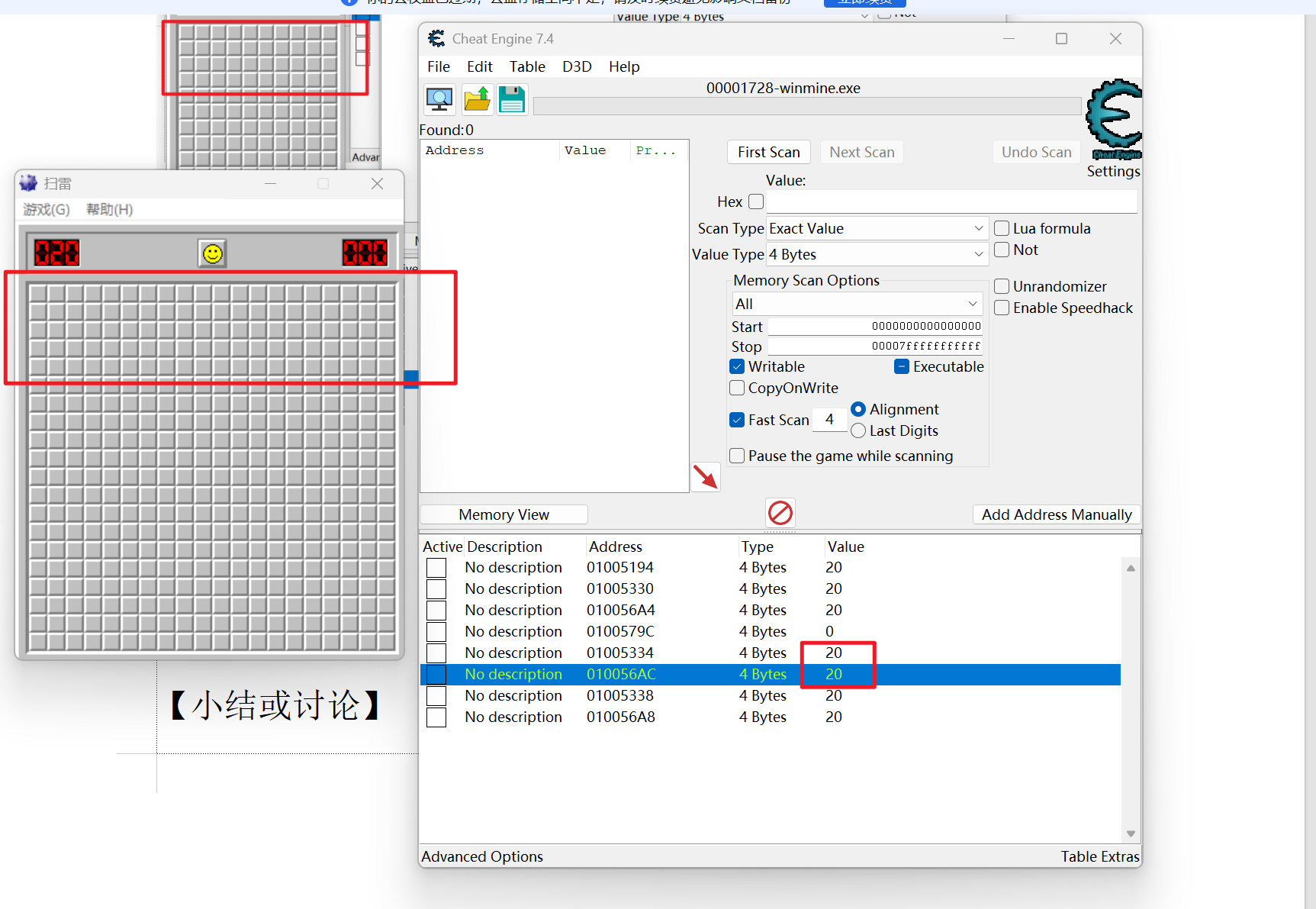Open the process list computer icon

pos(439,100)
